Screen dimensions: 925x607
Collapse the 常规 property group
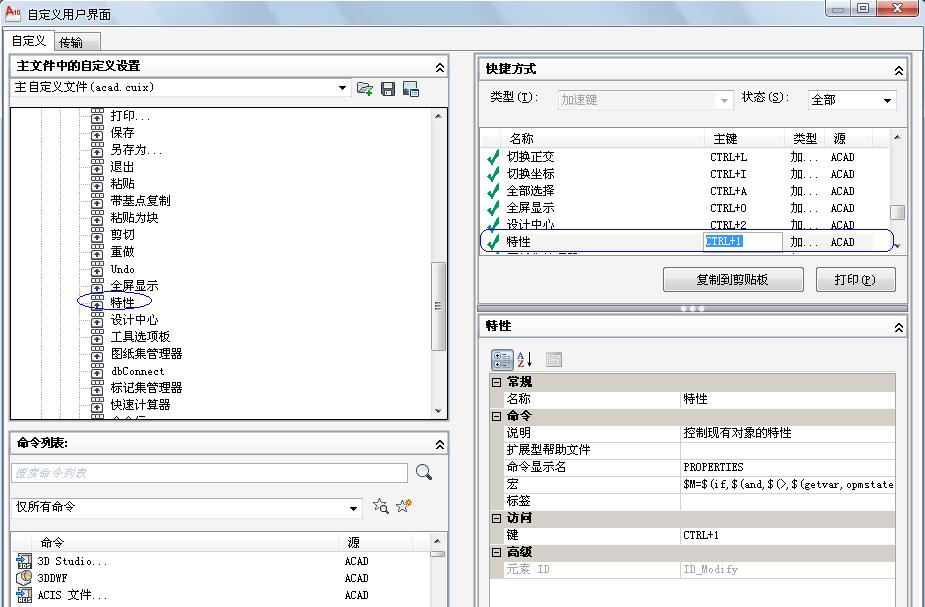[496, 382]
